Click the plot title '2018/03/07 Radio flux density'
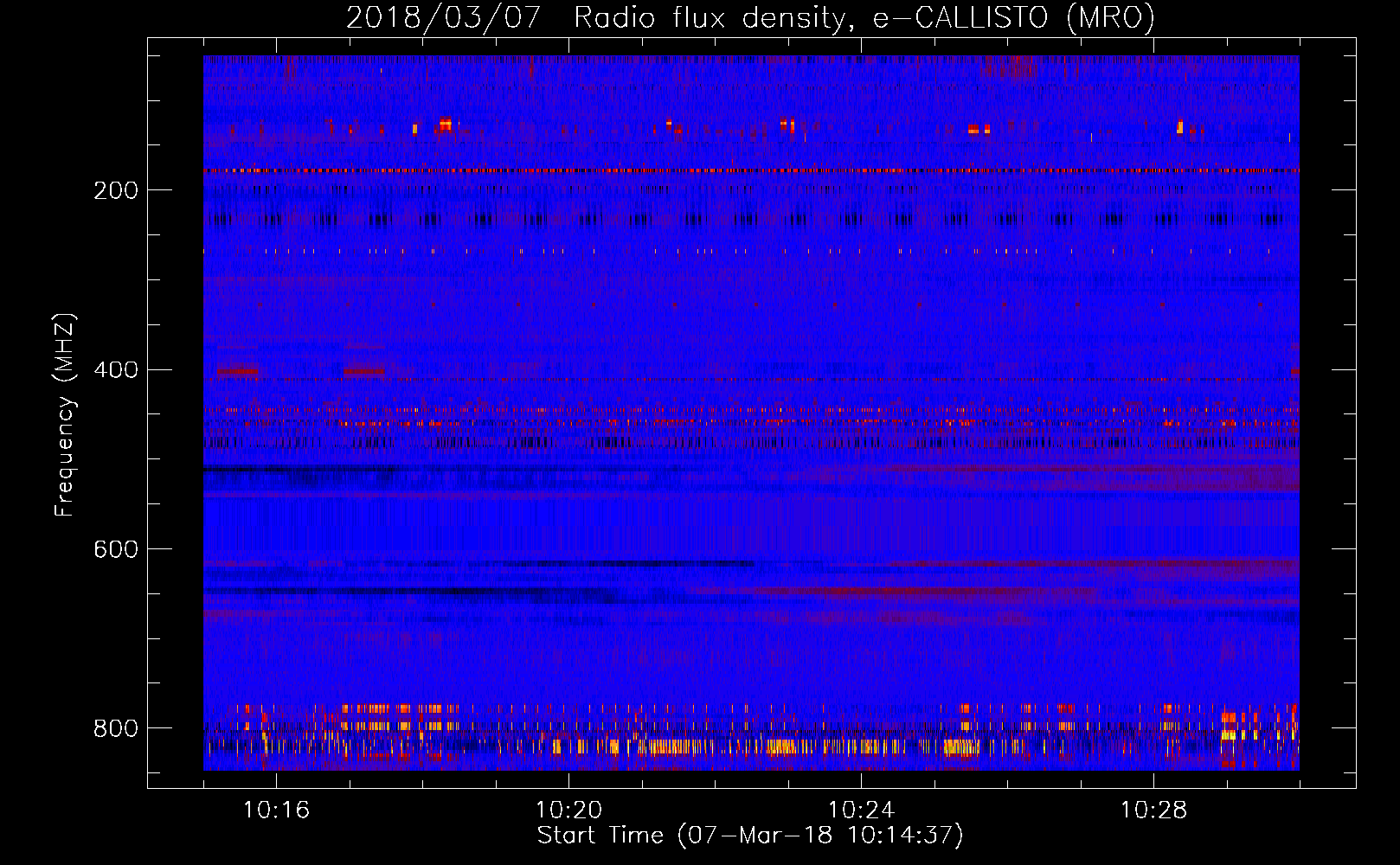1400x865 pixels. [x=751, y=17]
